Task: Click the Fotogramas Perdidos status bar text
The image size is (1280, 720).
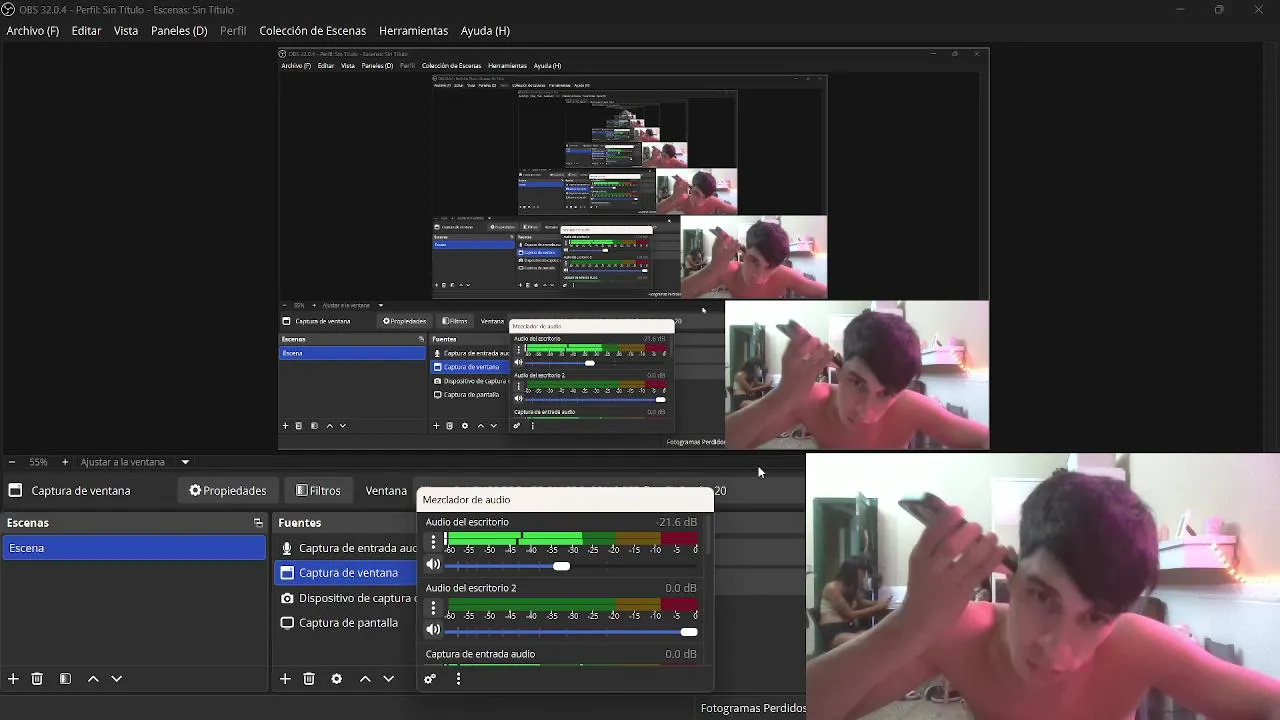Action: (x=753, y=708)
